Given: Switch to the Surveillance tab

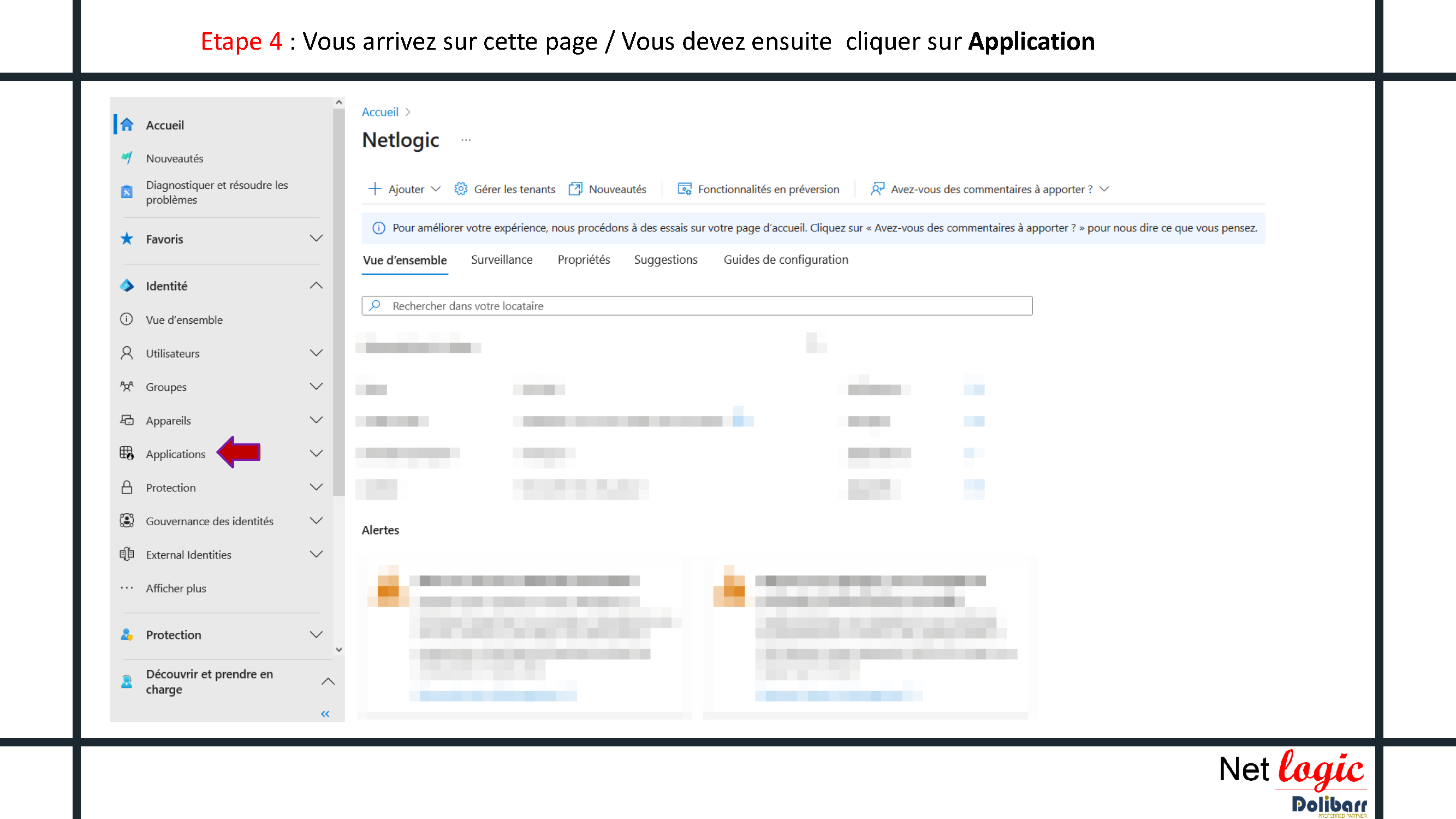Looking at the screenshot, I should click(x=501, y=259).
